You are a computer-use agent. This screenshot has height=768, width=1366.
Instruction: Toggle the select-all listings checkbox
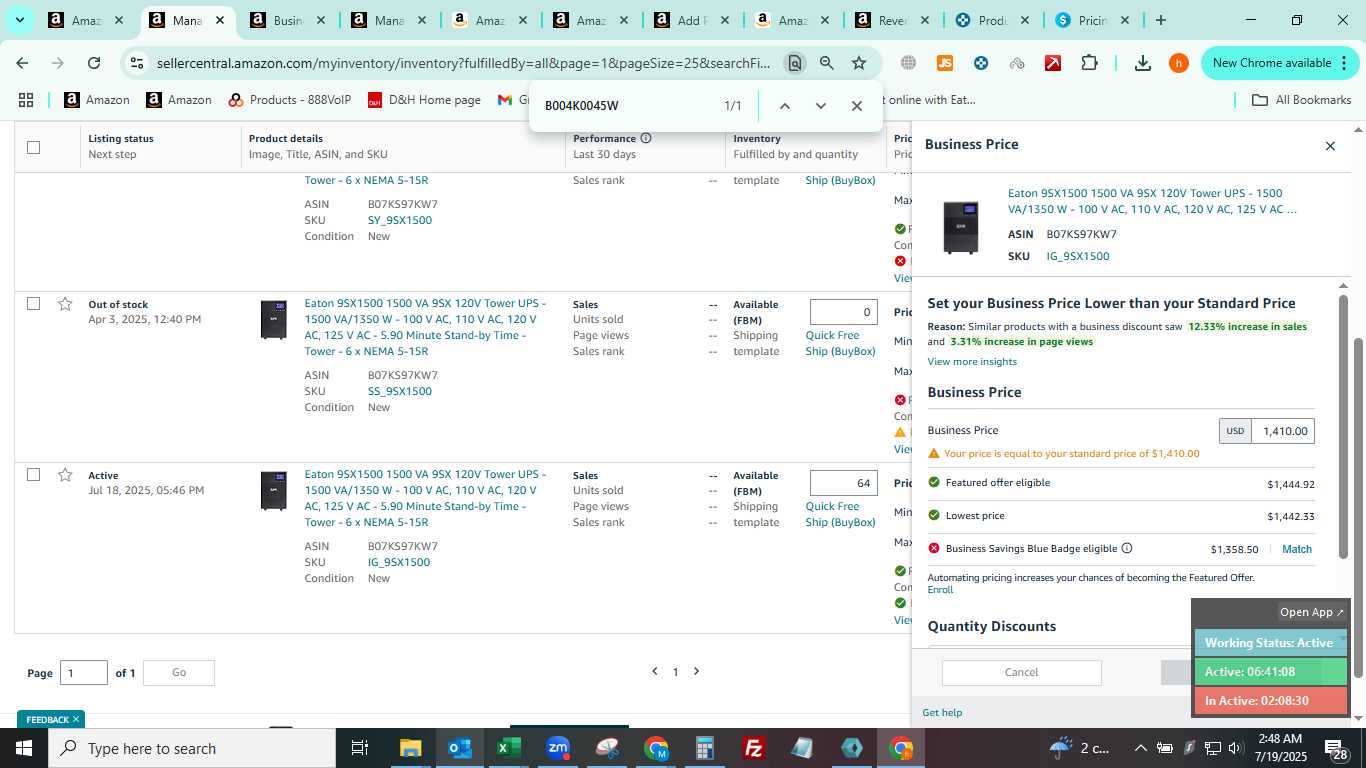[x=33, y=147]
